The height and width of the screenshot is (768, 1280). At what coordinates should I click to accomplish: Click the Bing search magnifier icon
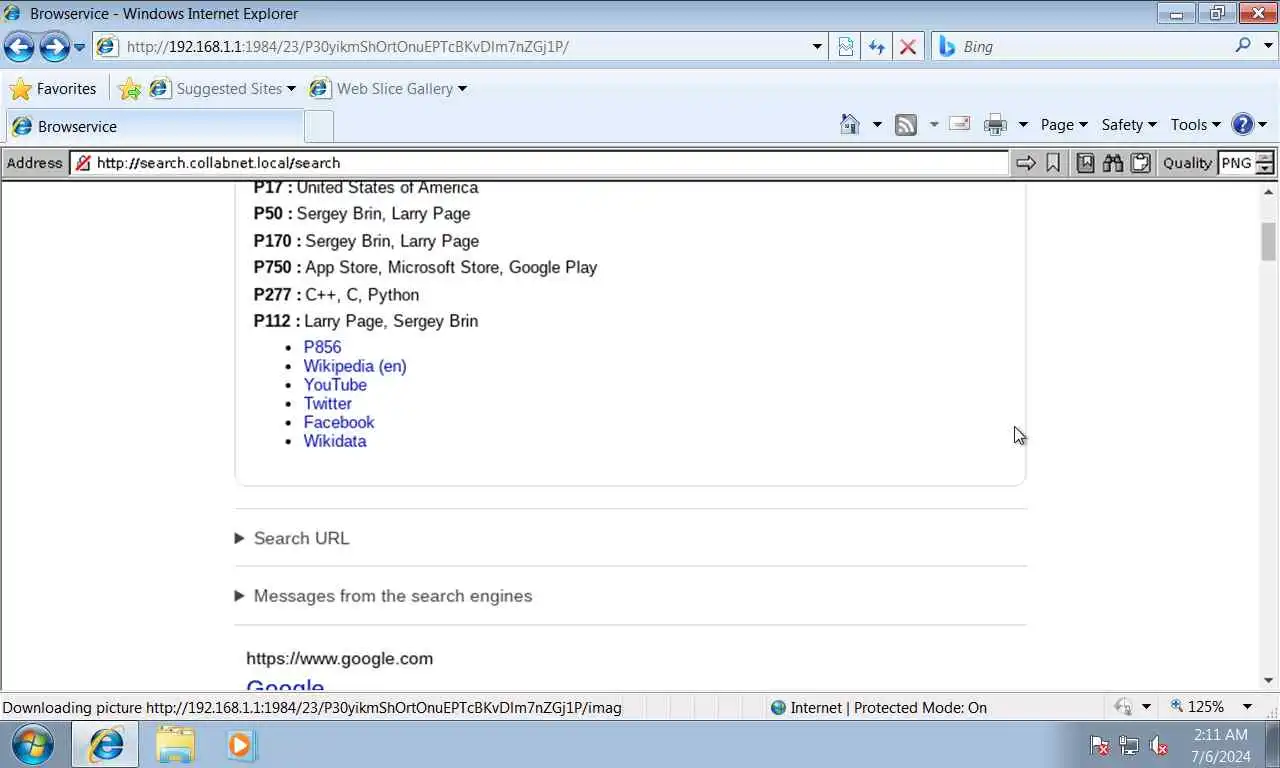[1243, 46]
